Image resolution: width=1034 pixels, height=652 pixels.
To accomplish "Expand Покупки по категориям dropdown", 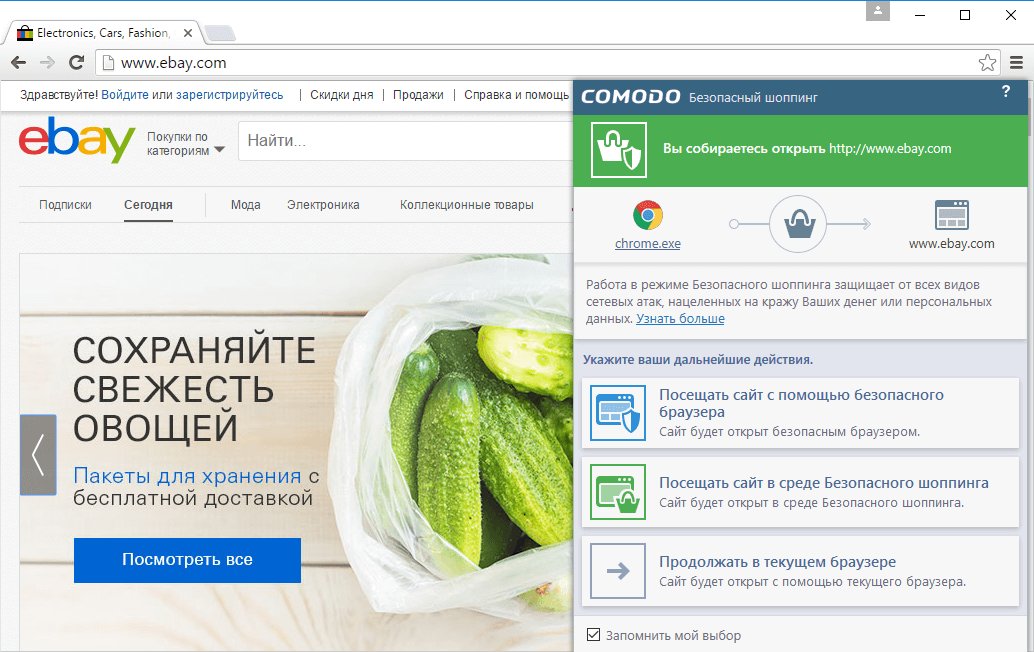I will (185, 144).
